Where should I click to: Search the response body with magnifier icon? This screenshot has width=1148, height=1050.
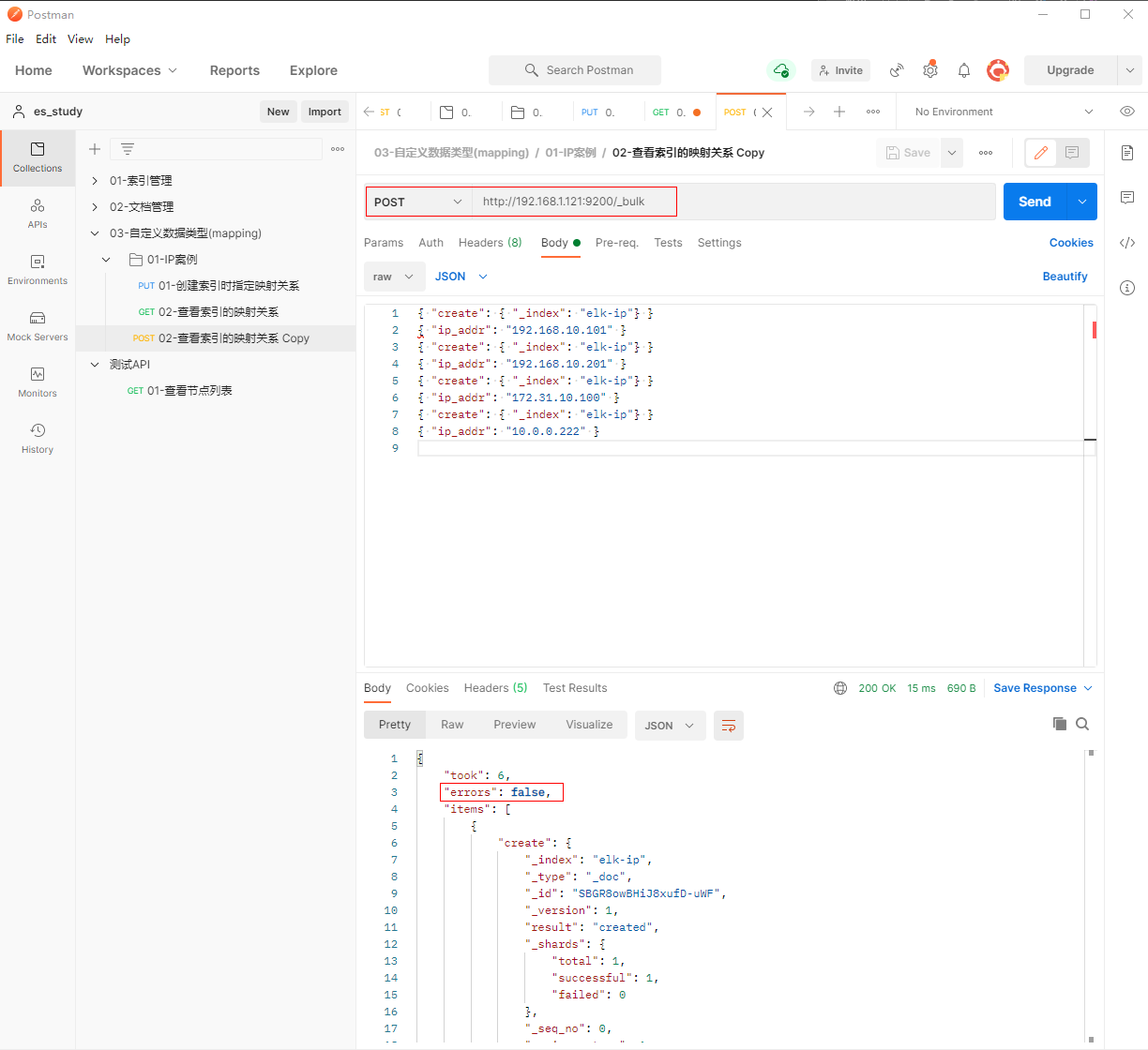click(1082, 724)
